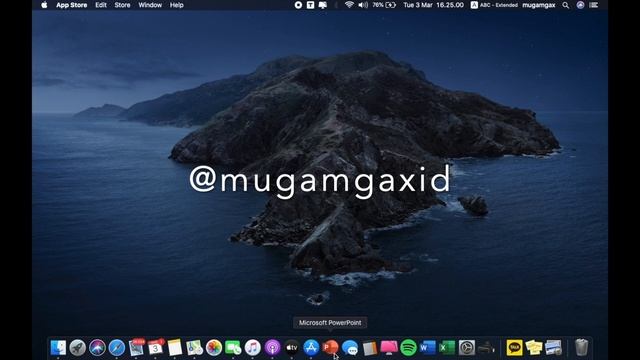This screenshot has height=360, width=640.
Task: Open Spotlight search magnifier icon
Action: [566, 5]
